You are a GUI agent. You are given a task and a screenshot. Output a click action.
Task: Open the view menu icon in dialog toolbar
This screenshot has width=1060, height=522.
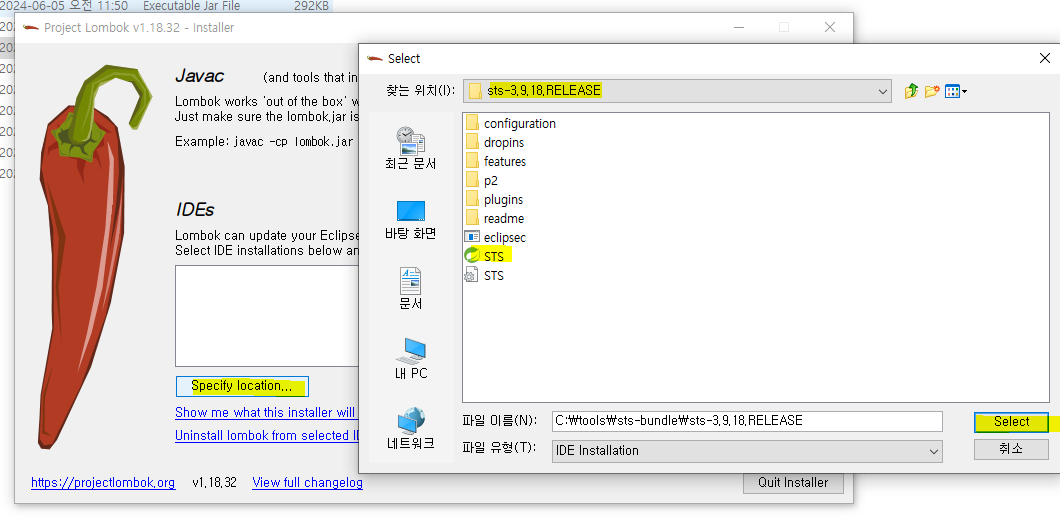pyautogui.click(x=955, y=91)
